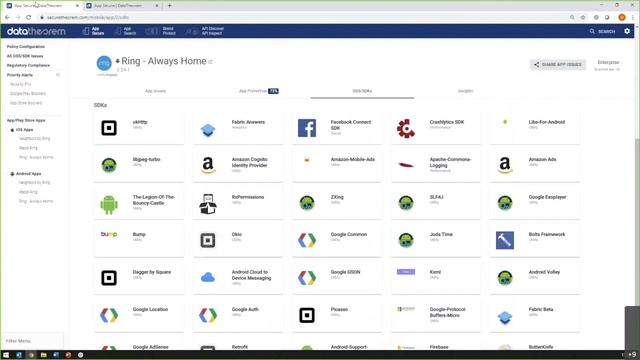The height and width of the screenshot is (360, 640).
Task: Click the Legion-Of-The-Bouncy-Castle Android robot icon
Action: tap(109, 204)
